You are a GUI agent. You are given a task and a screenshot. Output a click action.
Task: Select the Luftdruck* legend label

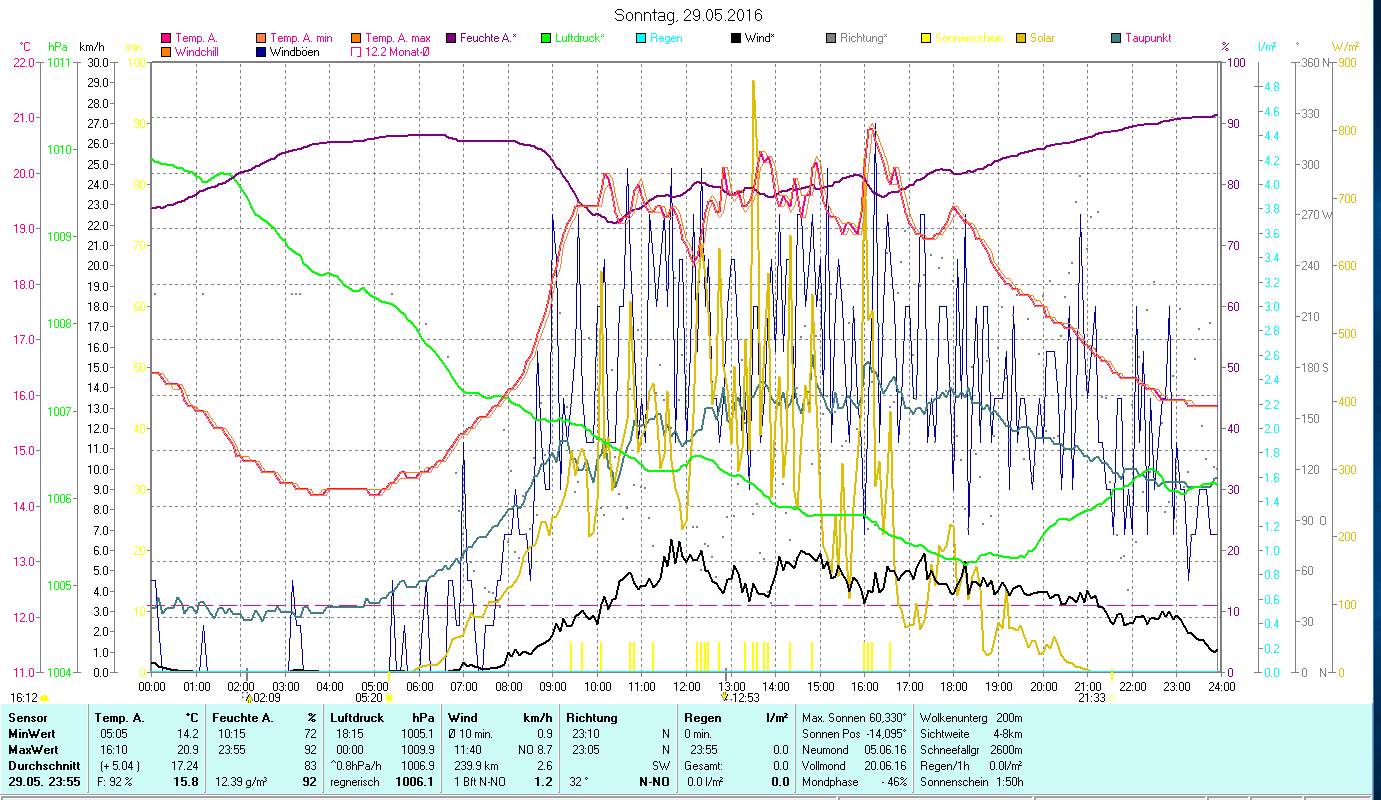pyautogui.click(x=580, y=38)
